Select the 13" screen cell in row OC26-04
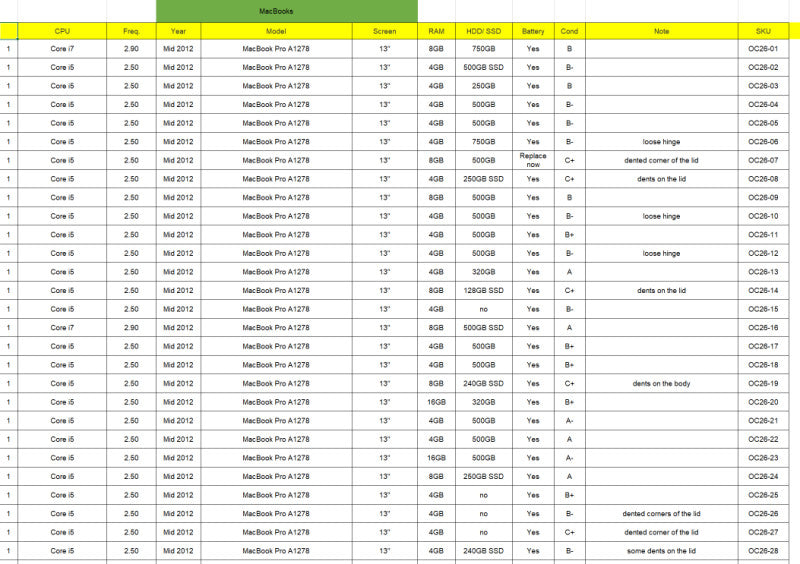 [385, 105]
